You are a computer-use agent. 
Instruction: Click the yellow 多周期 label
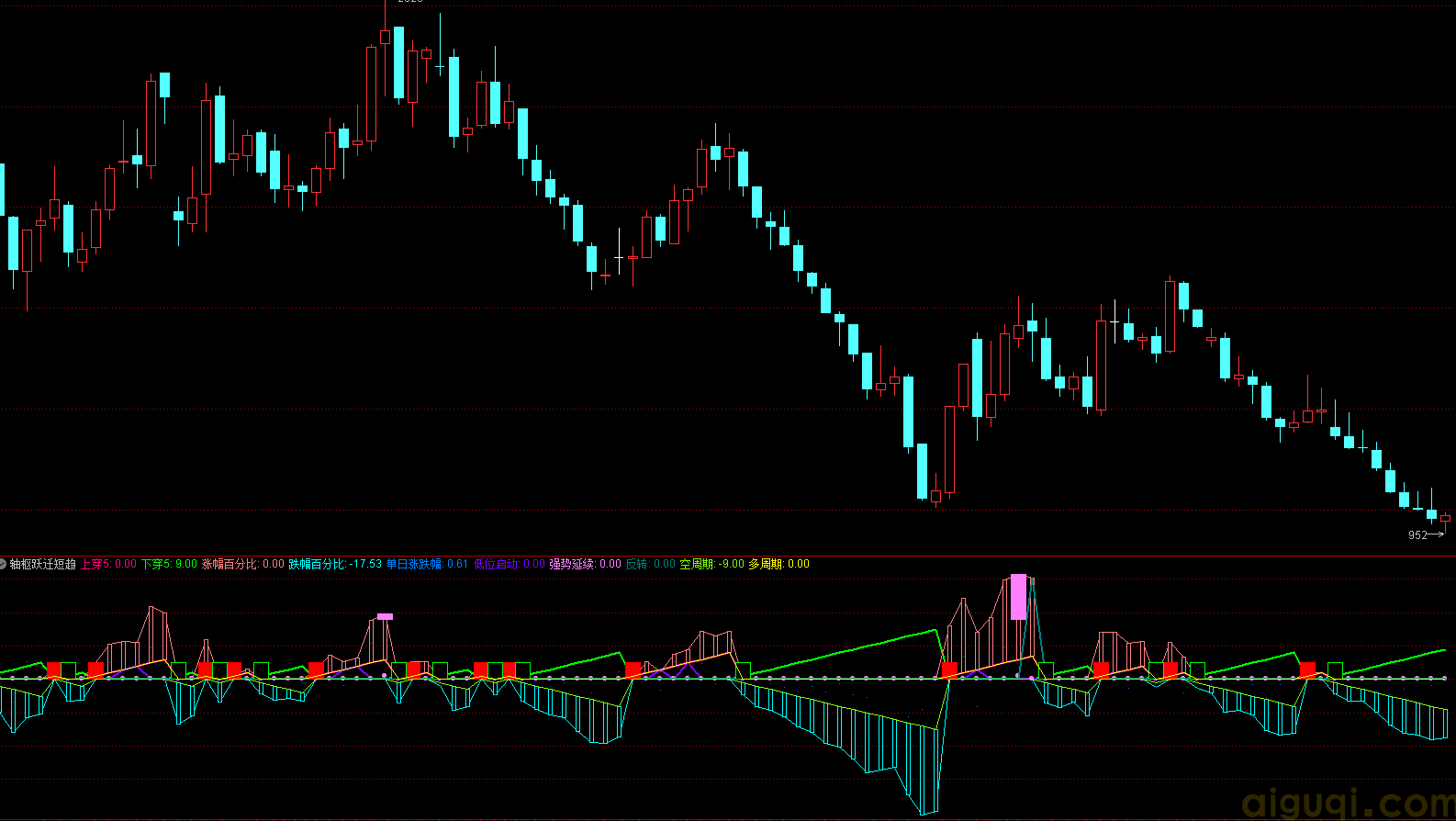tap(778, 564)
